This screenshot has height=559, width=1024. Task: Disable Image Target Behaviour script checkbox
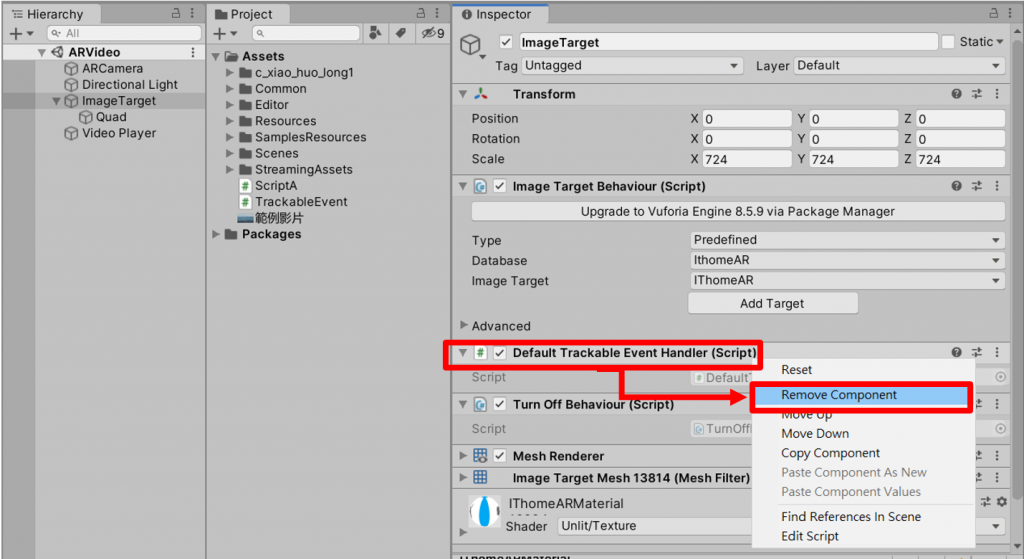pos(500,186)
